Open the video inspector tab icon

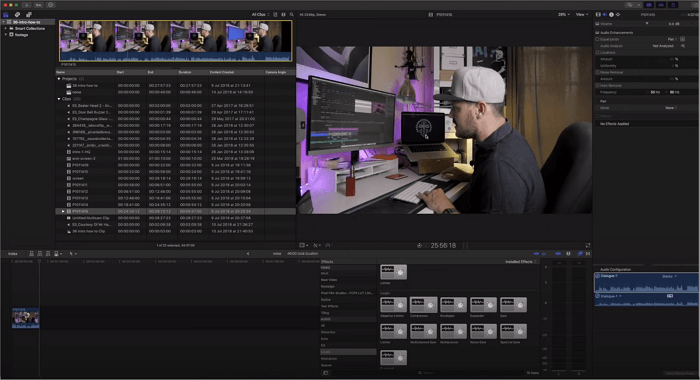point(599,15)
